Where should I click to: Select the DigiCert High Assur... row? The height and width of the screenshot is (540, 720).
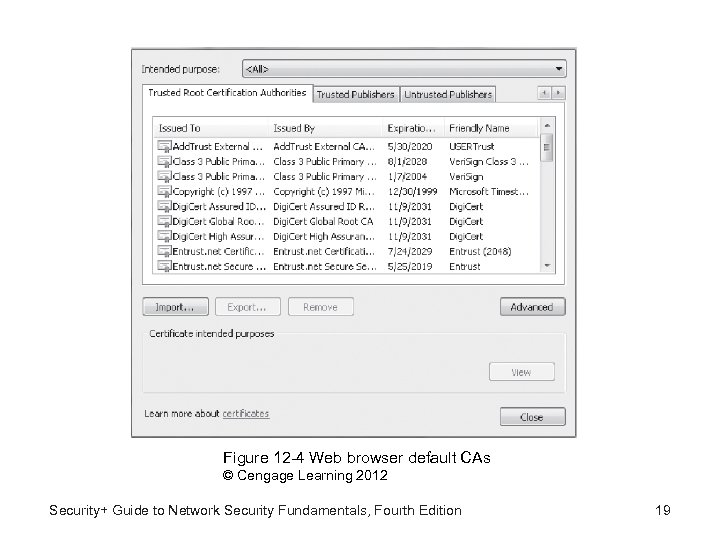coord(347,236)
